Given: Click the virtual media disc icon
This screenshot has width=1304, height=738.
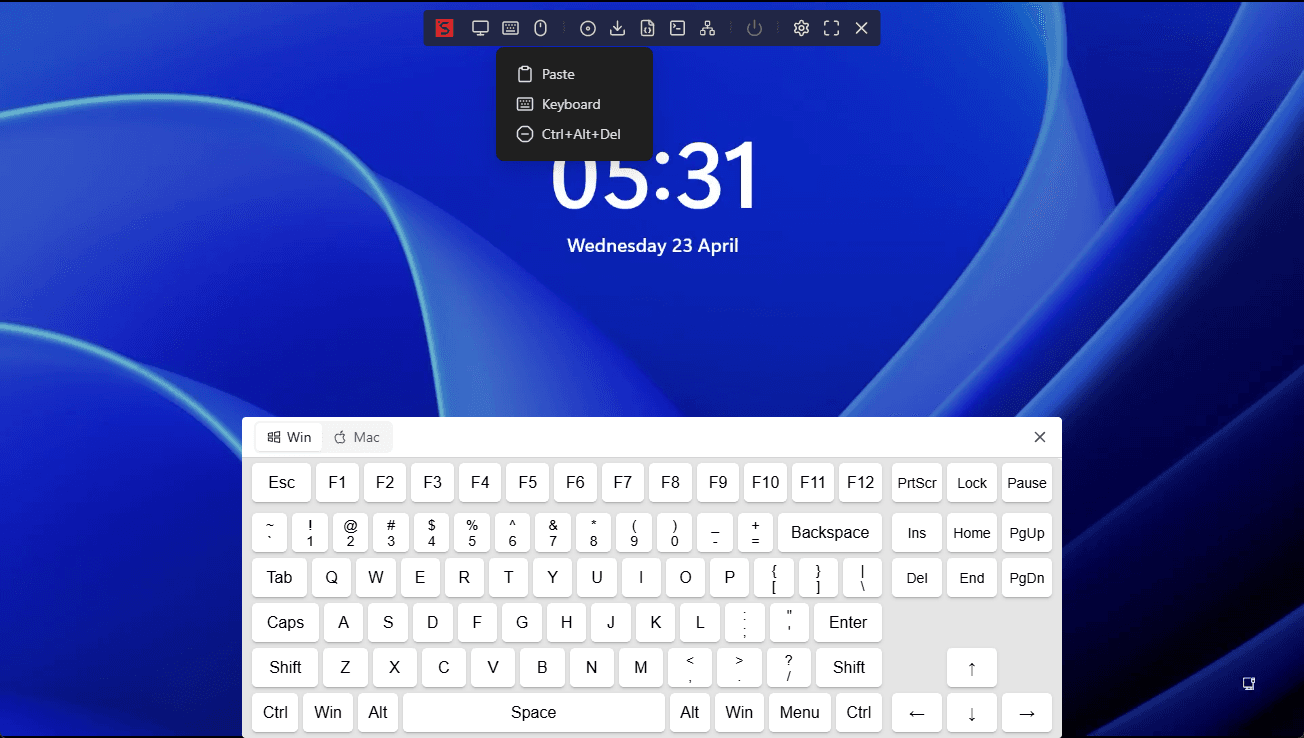Looking at the screenshot, I should pyautogui.click(x=588, y=28).
